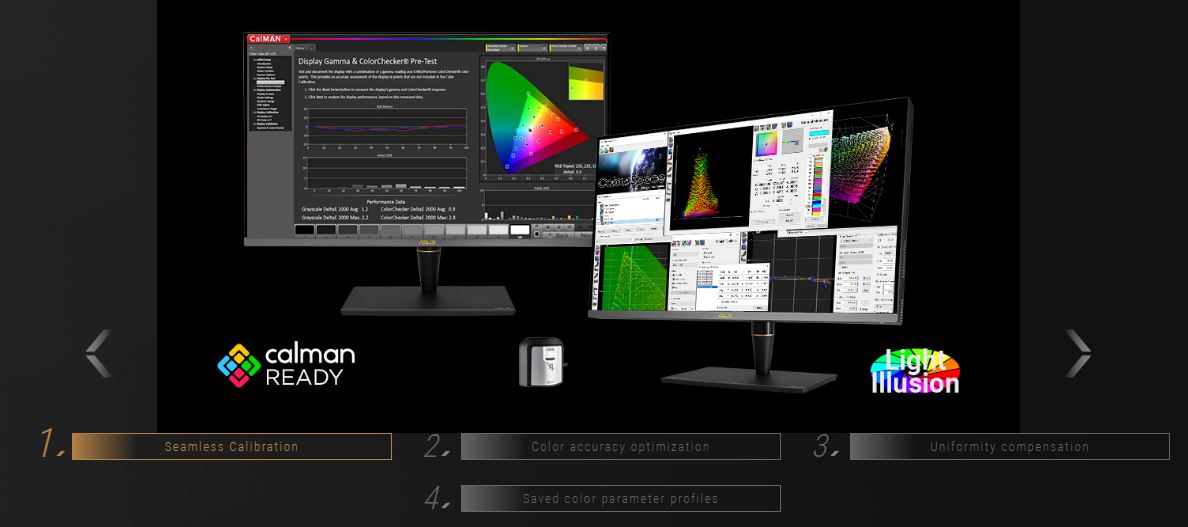
Task: Advance to next slide with right arrow
Action: pyautogui.click(x=1078, y=354)
